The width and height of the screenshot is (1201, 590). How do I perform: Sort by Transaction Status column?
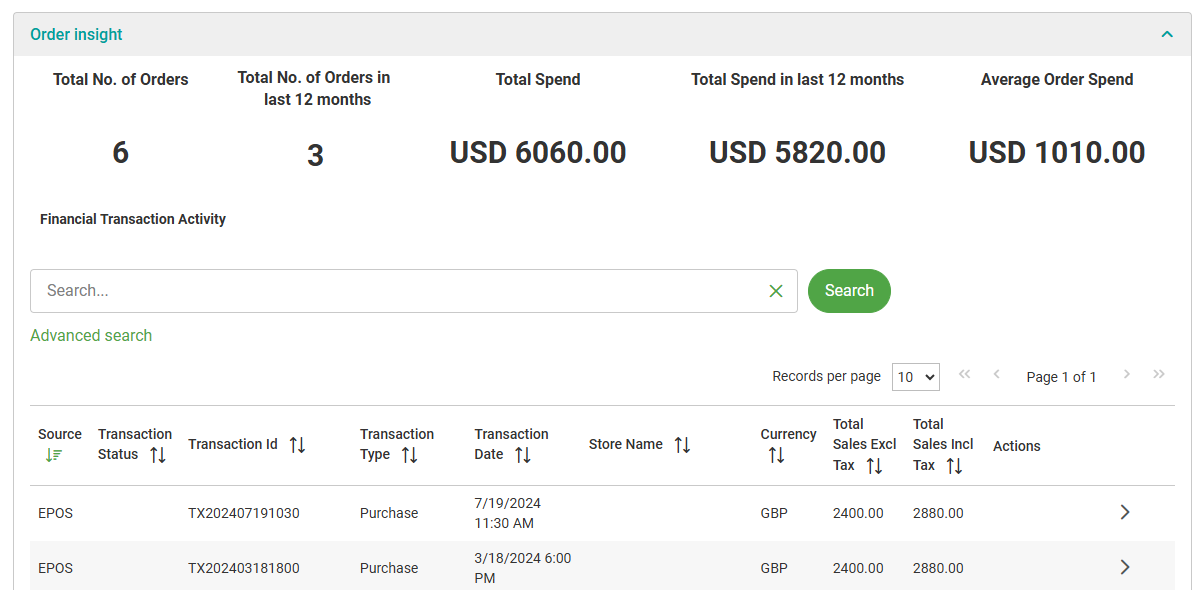click(158, 455)
